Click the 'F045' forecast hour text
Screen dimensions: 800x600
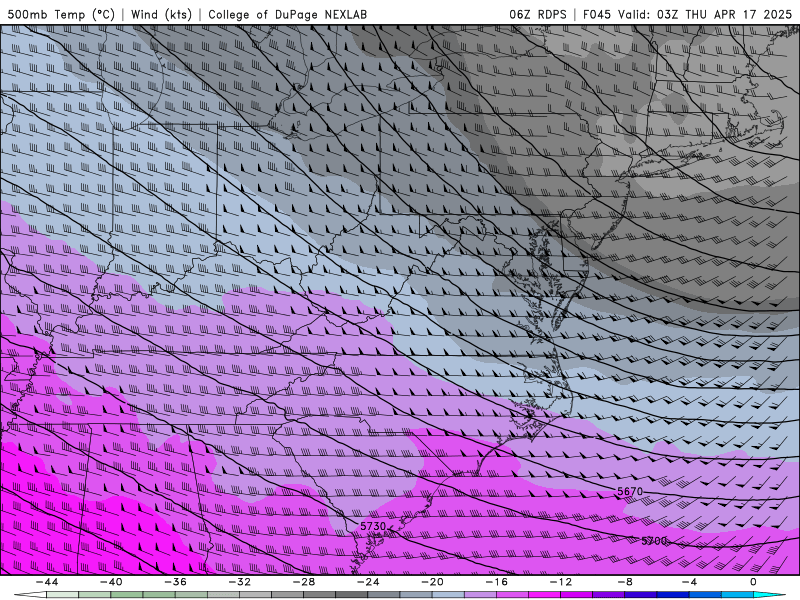596,14
